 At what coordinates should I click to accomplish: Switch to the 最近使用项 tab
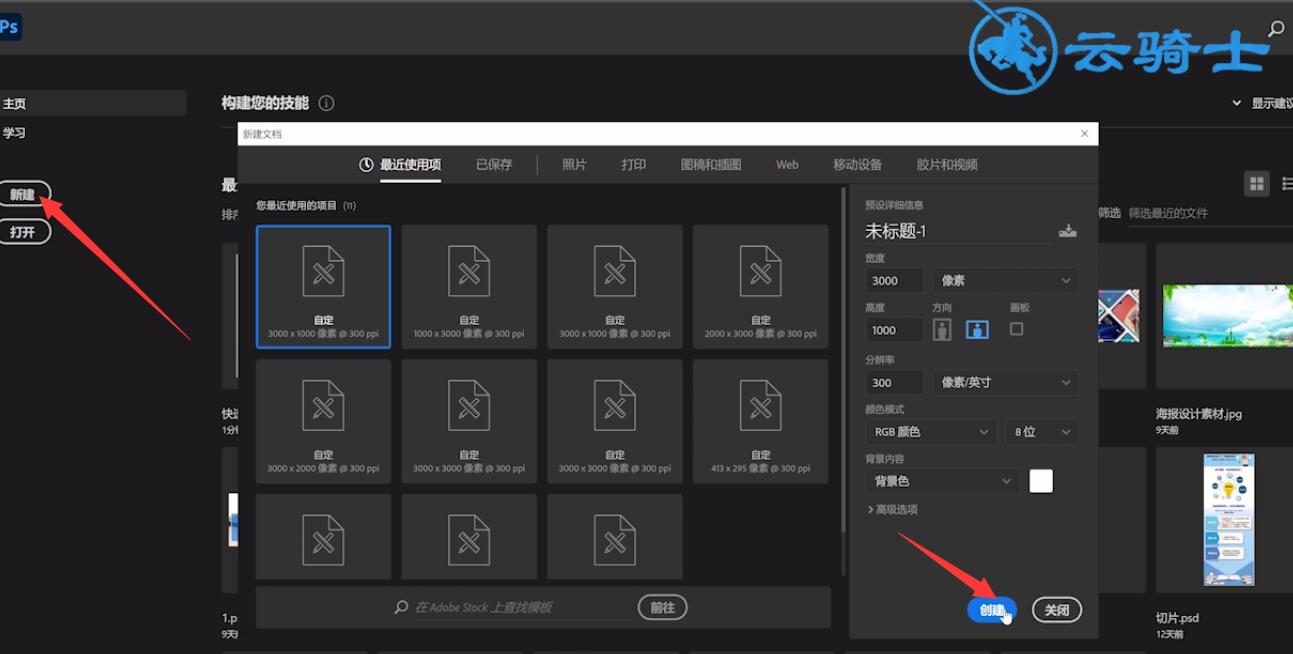point(400,164)
